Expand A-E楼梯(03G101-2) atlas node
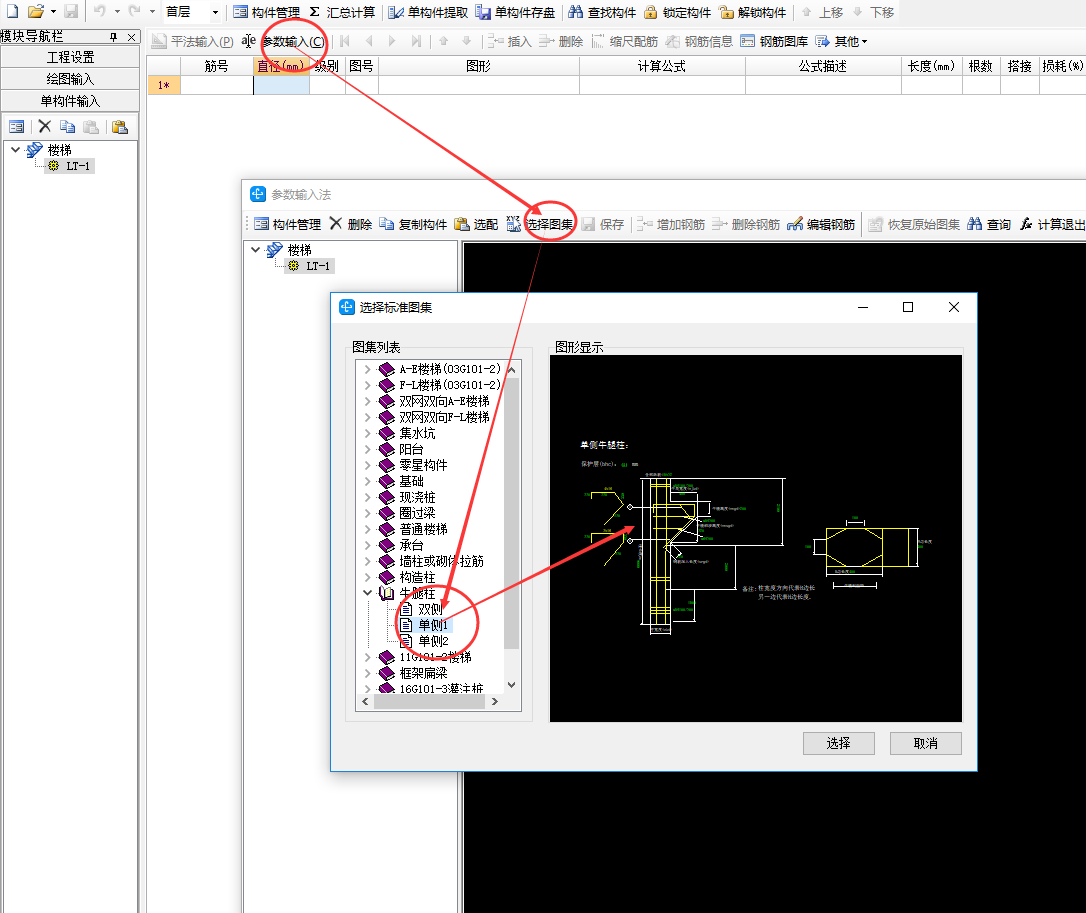Image resolution: width=1086 pixels, height=913 pixels. coord(368,369)
